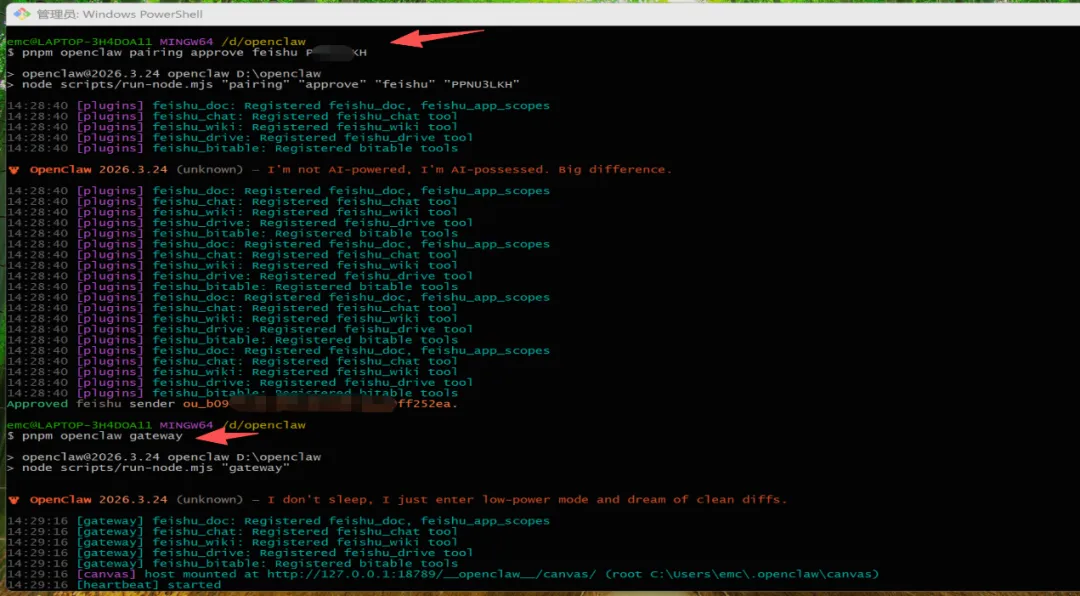Select title text '管理员: Windows PowerShell'
This screenshot has width=1080, height=596.
[x=120, y=14]
